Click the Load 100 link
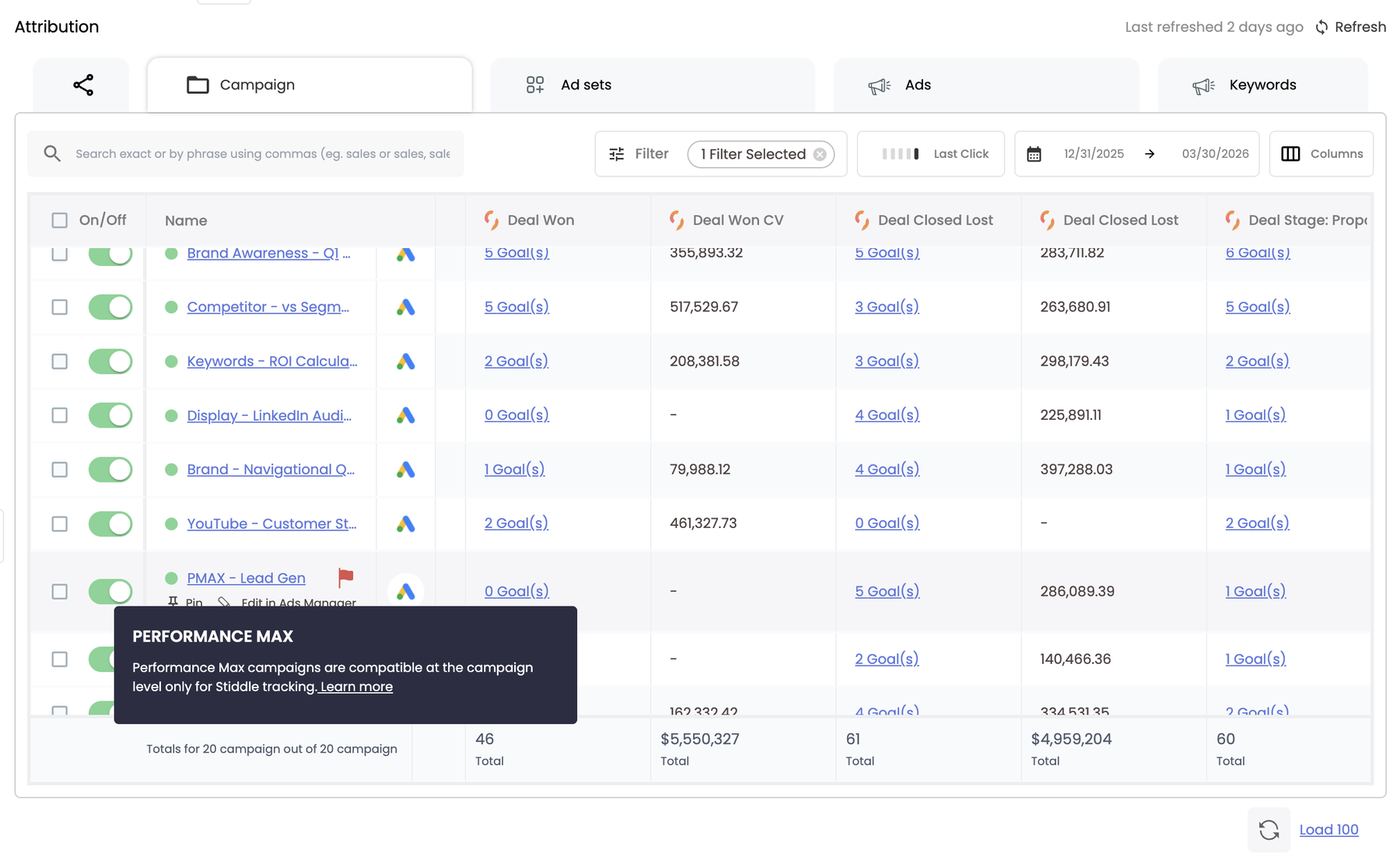The height and width of the screenshot is (860, 1400). (1329, 830)
